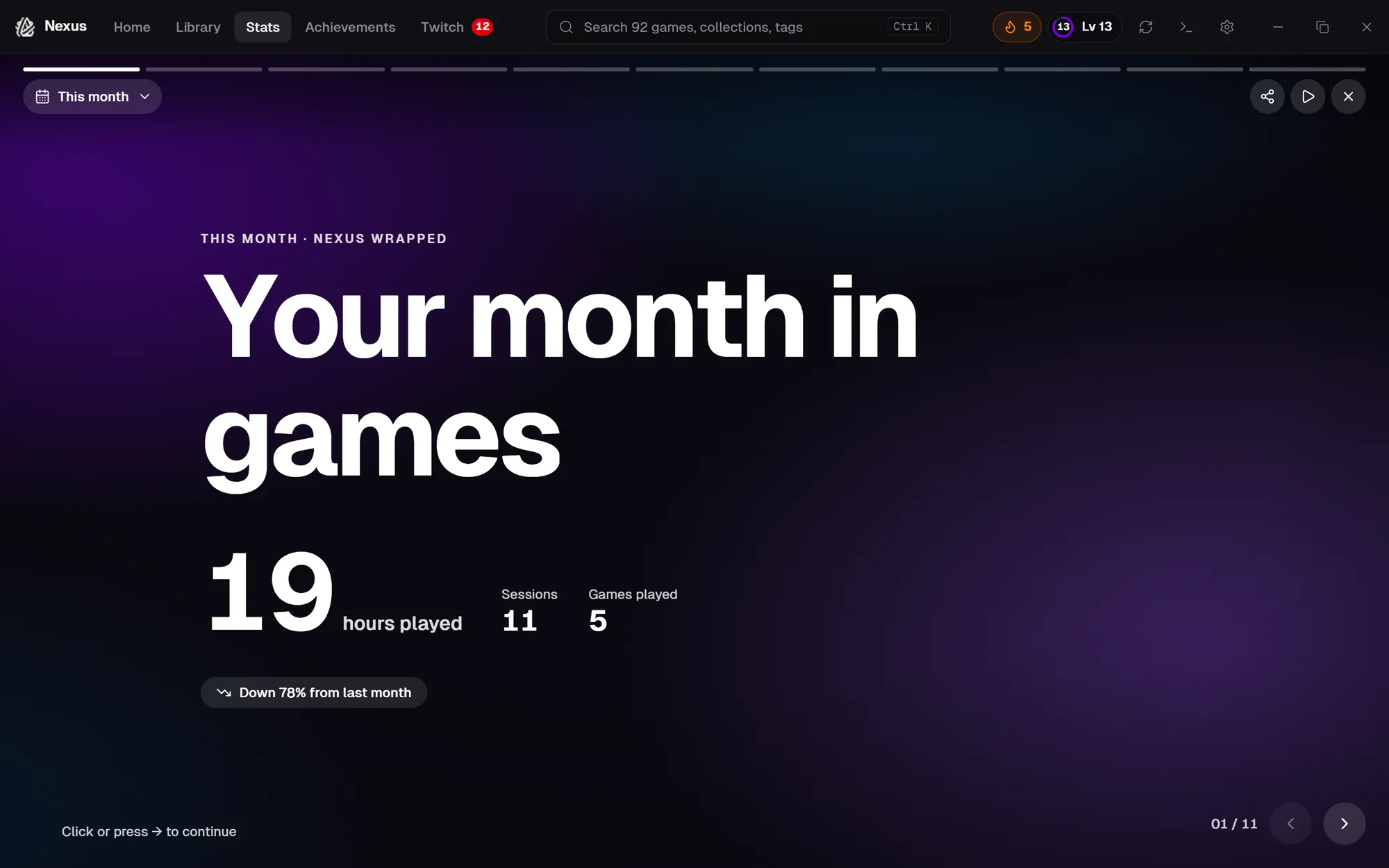Switch to the Library tab
This screenshot has width=1389, height=868.
(198, 27)
